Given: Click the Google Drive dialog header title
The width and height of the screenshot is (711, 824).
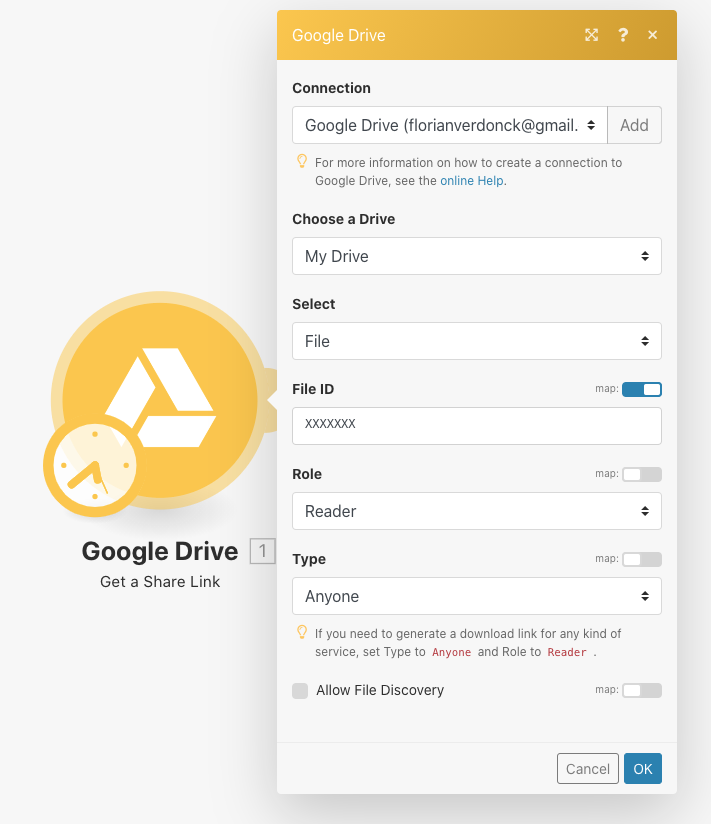Looking at the screenshot, I should (339, 35).
